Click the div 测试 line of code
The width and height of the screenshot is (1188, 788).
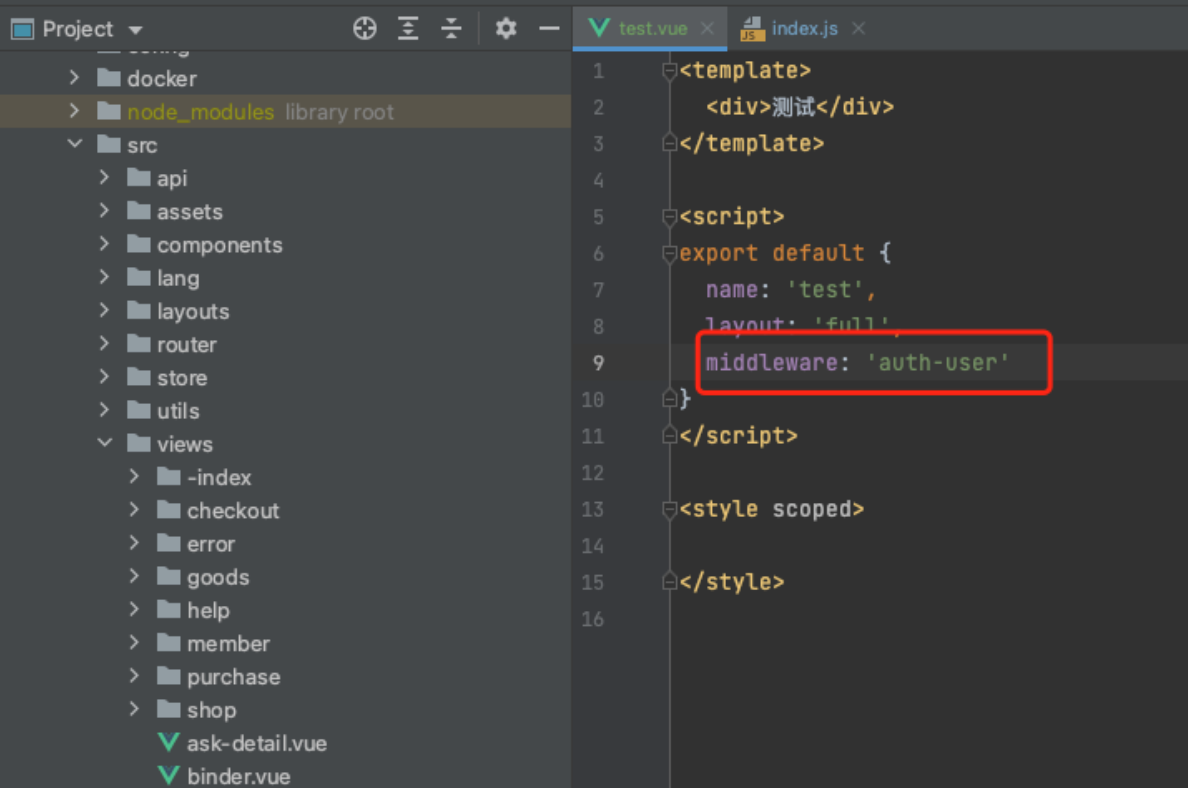(x=799, y=107)
